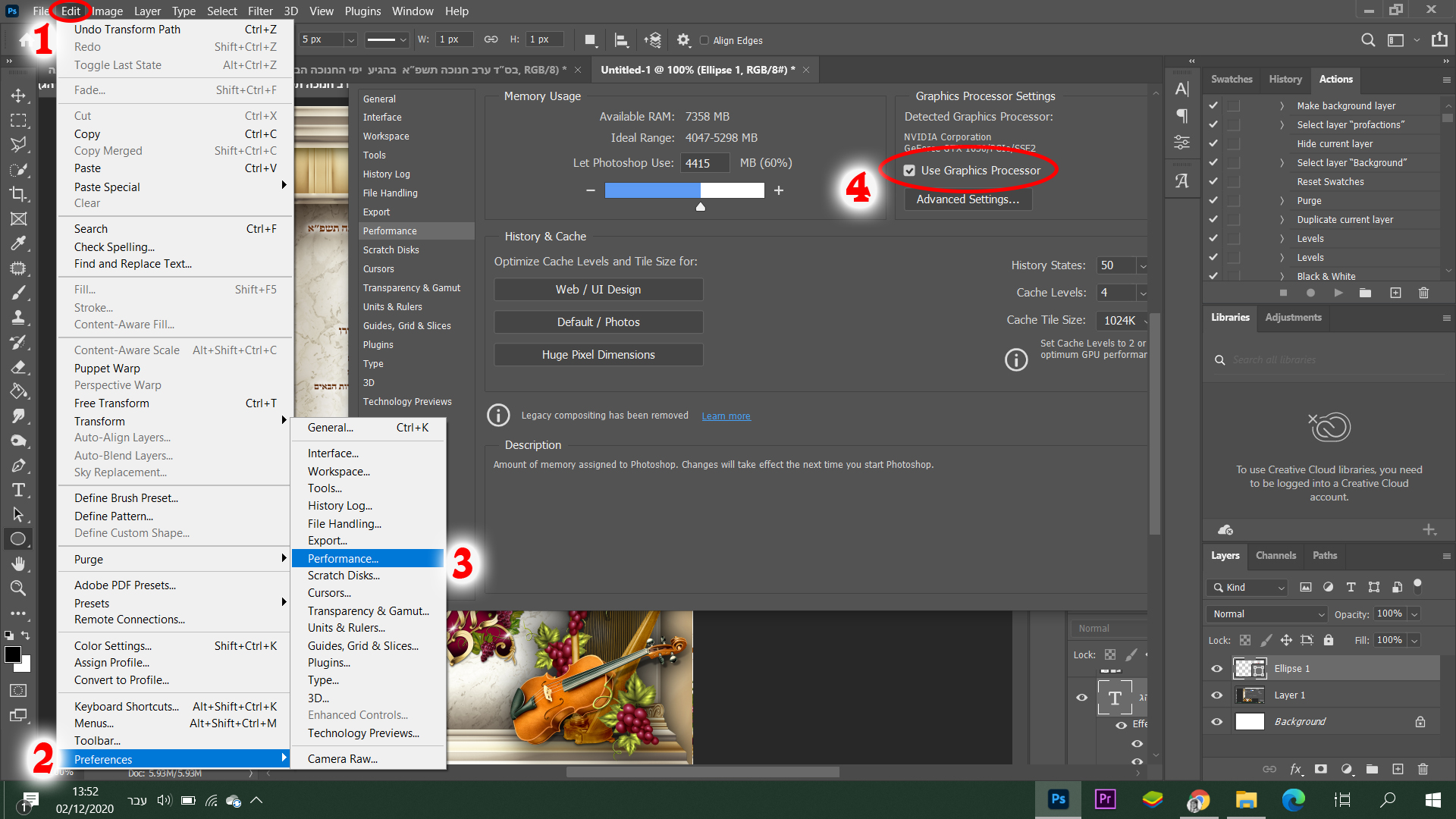Screen dimensions: 1456x819
Task: Select the Zoom tool in the toolbar
Action: 18,588
